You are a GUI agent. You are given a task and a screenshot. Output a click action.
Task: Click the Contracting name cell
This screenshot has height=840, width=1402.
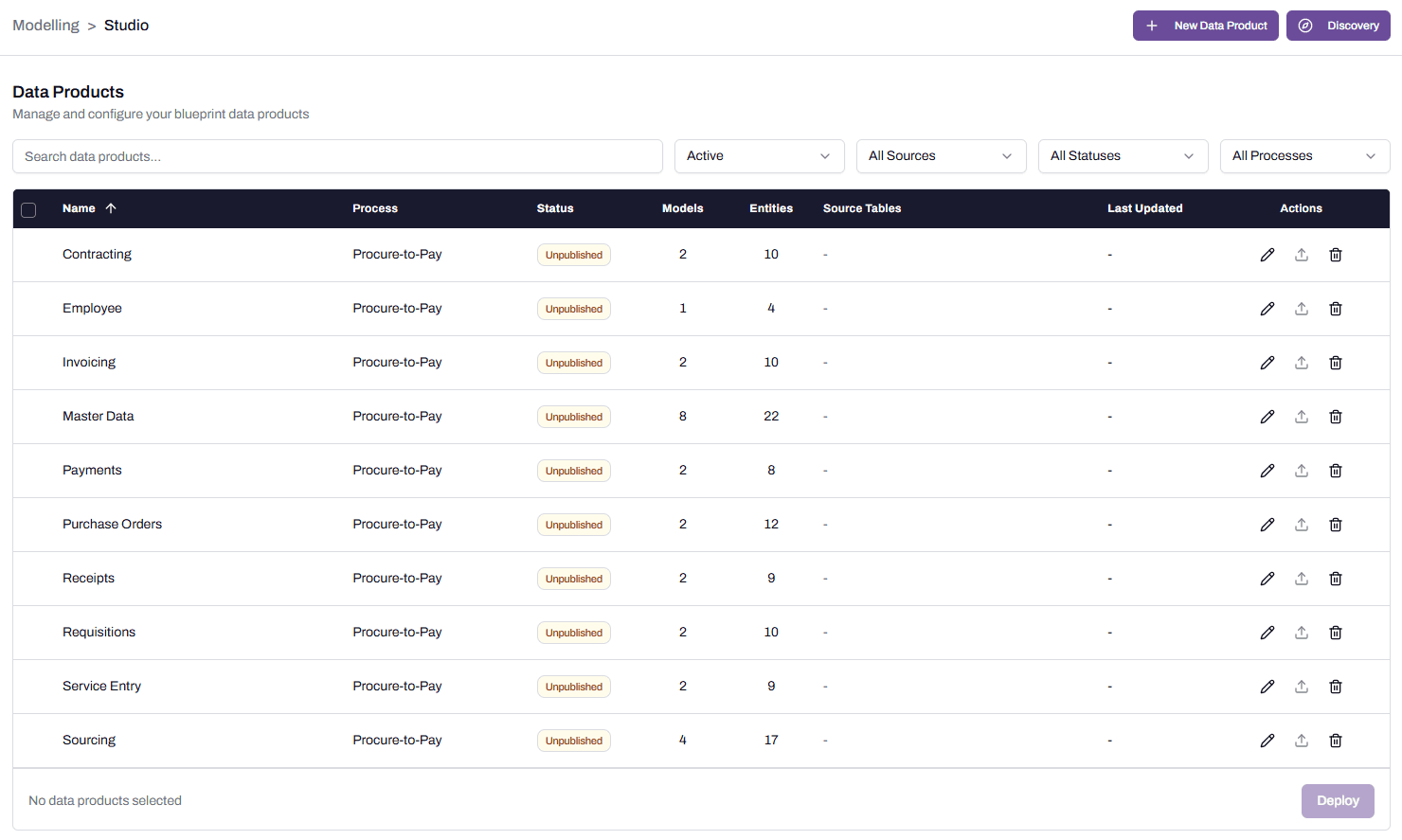tap(97, 255)
